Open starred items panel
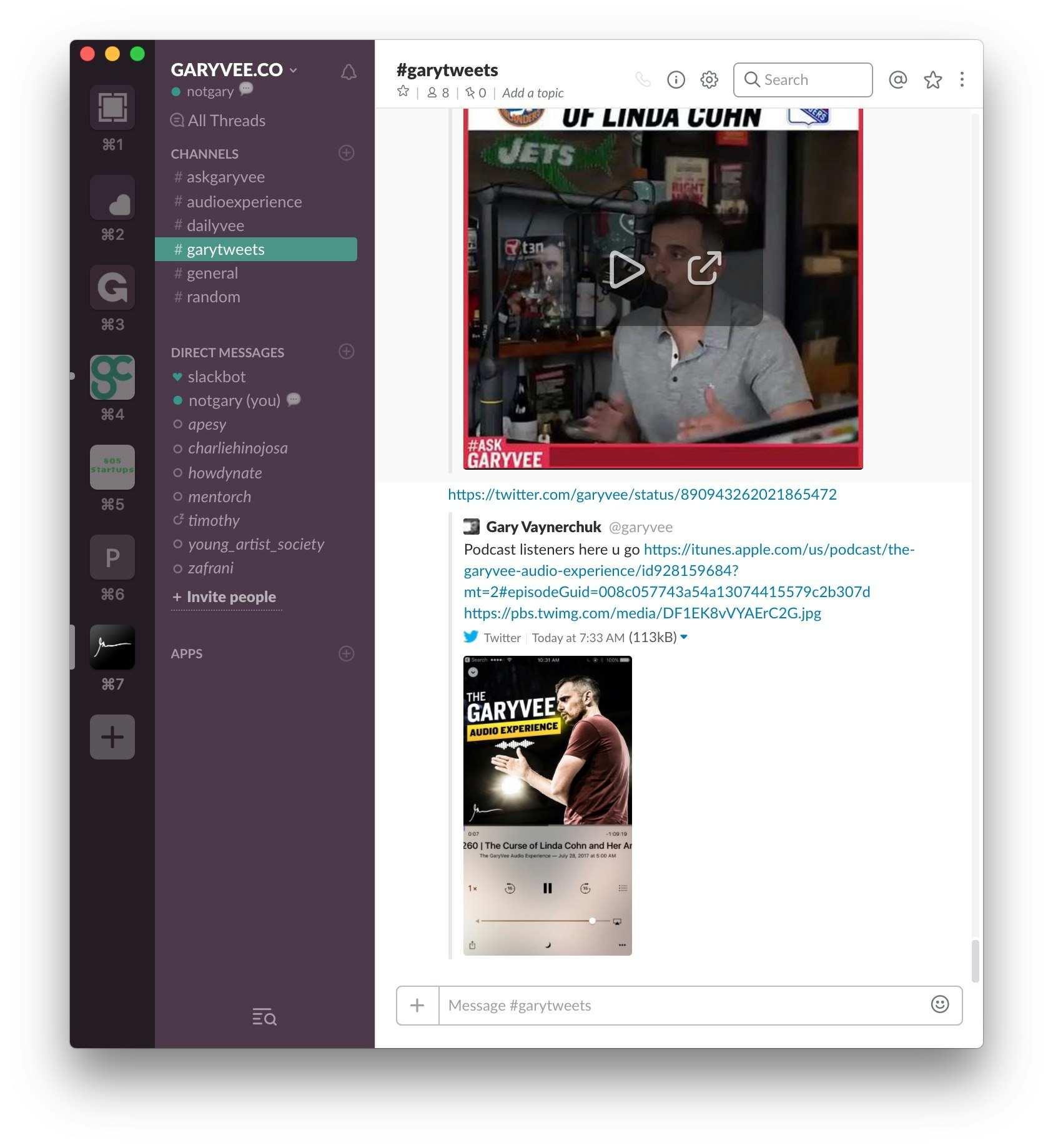The height and width of the screenshot is (1148, 1053). tap(933, 79)
